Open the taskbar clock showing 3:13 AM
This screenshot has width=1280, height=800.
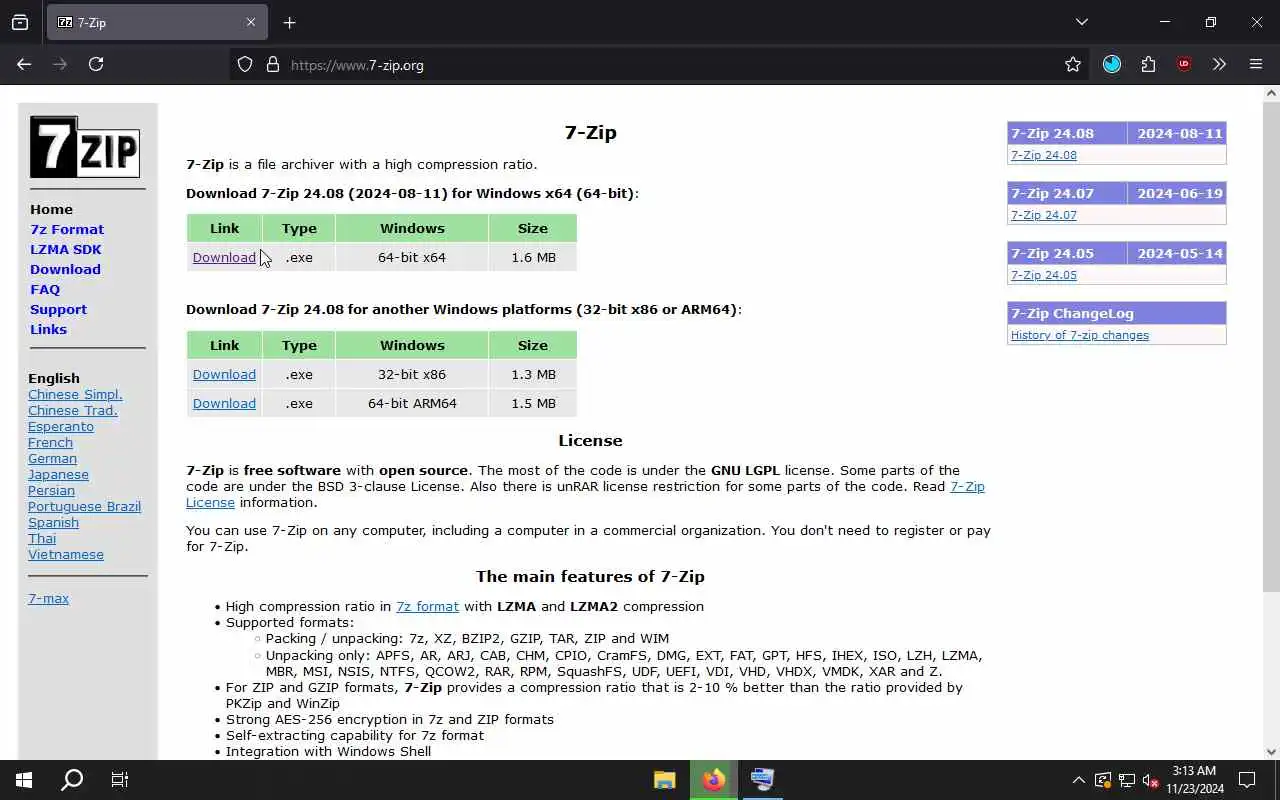coord(1194,780)
